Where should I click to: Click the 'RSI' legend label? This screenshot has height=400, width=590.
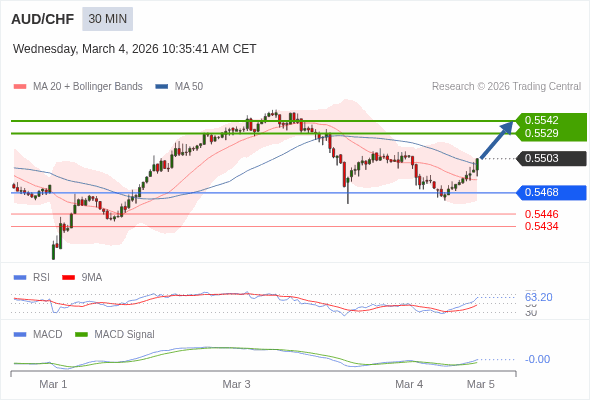pos(41,278)
